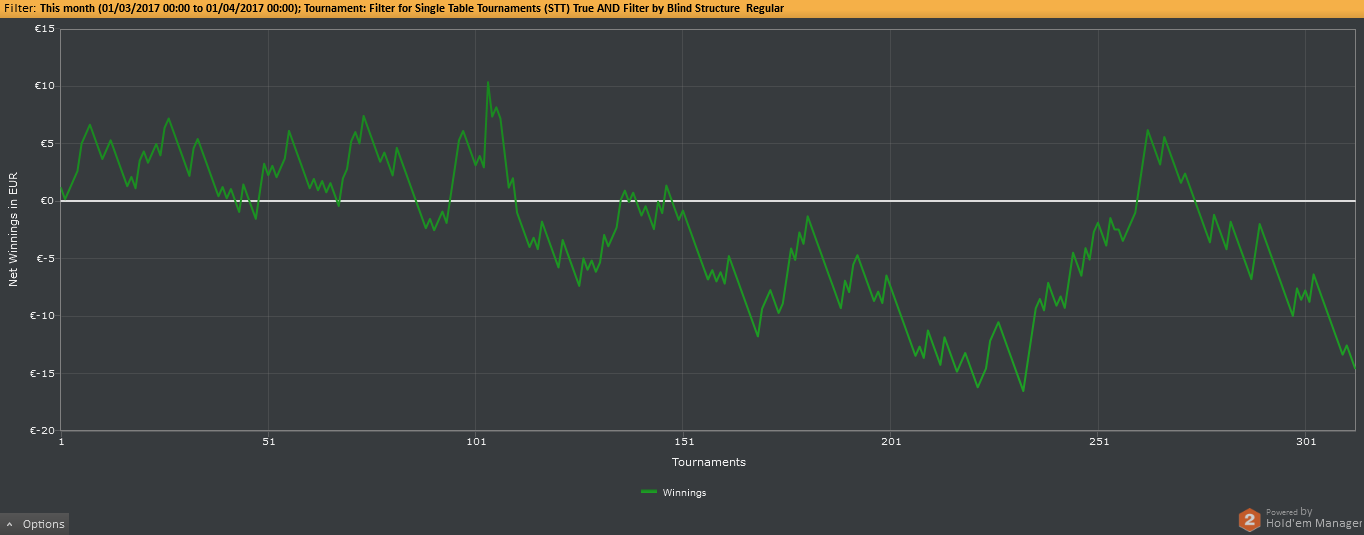Click the €15 y-axis label
Screen dimensions: 1364x535
coord(45,29)
